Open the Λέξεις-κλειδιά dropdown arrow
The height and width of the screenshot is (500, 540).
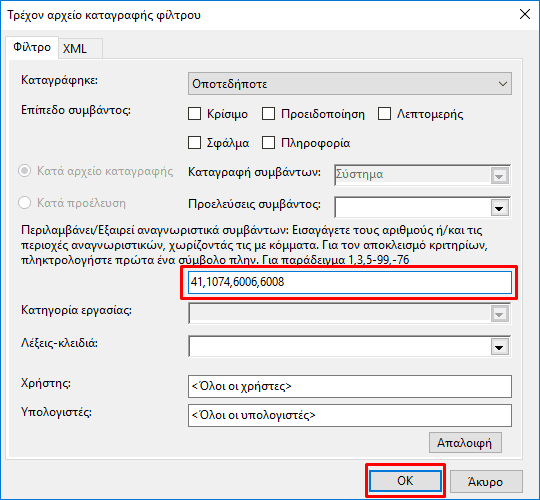(x=499, y=347)
